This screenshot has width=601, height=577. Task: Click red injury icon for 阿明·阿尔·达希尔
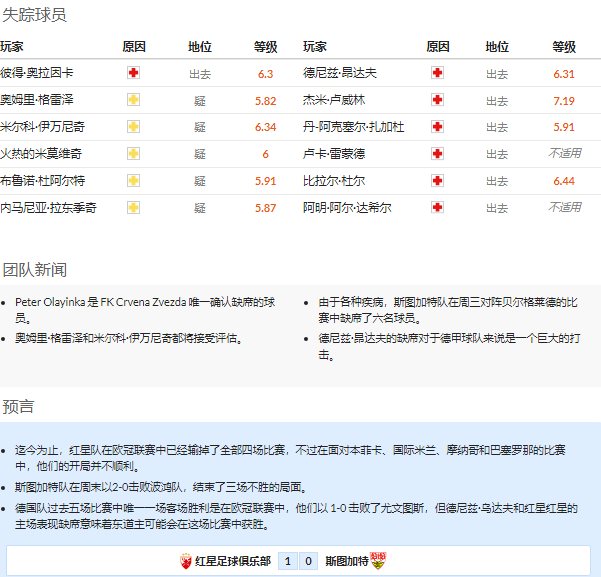click(437, 207)
